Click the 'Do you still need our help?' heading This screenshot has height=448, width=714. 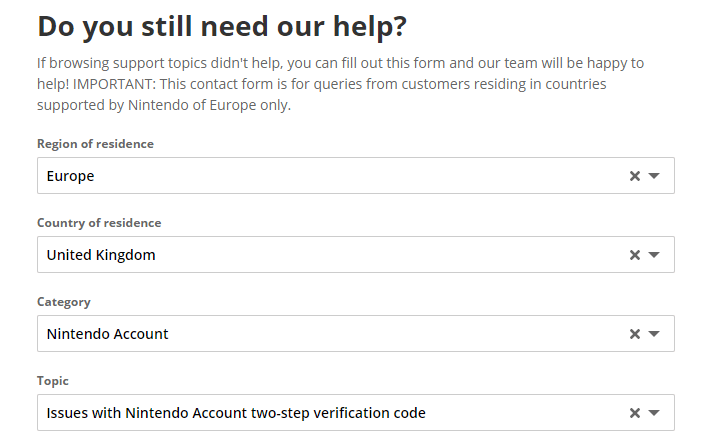click(222, 26)
